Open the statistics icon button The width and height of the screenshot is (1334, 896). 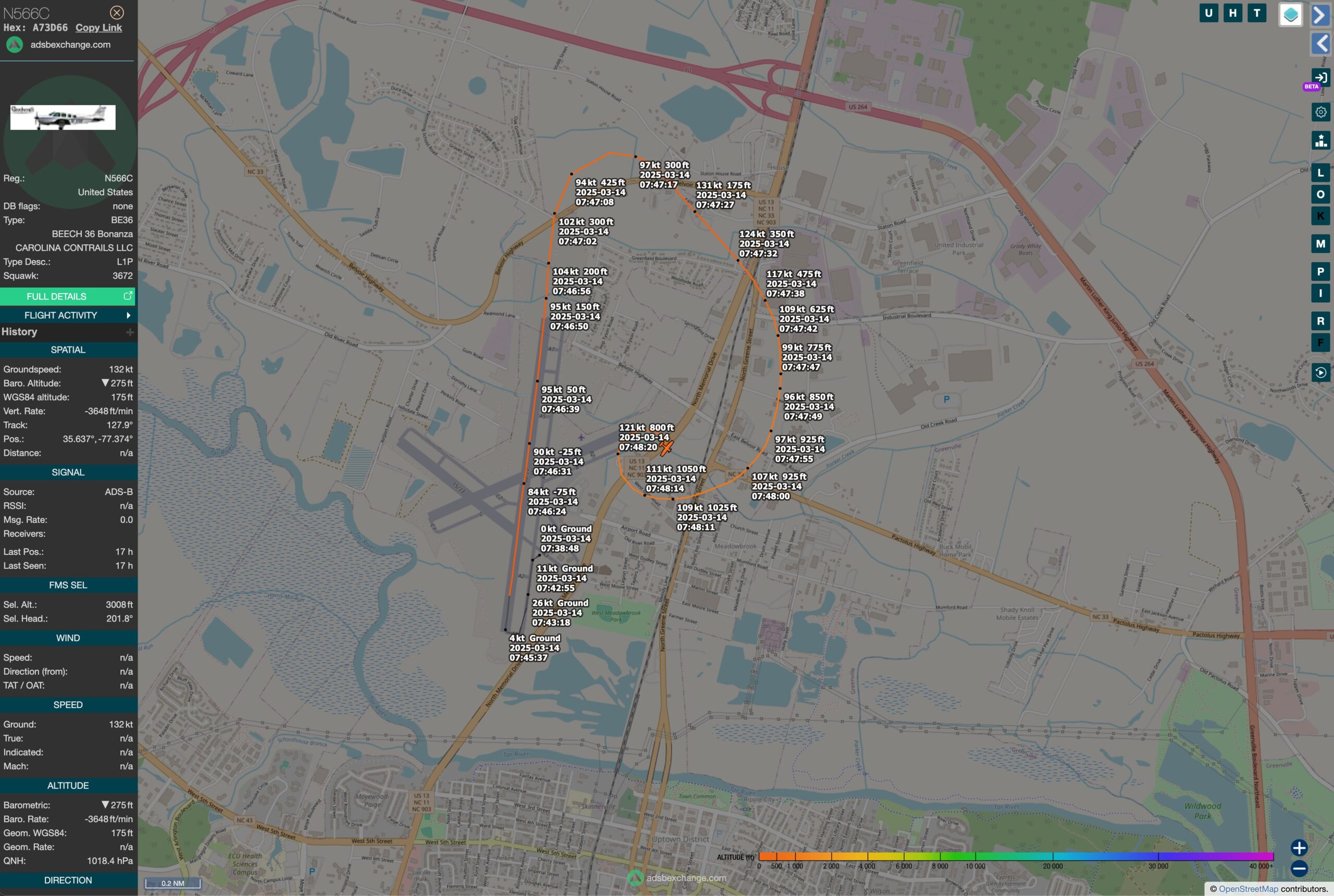point(1320,140)
